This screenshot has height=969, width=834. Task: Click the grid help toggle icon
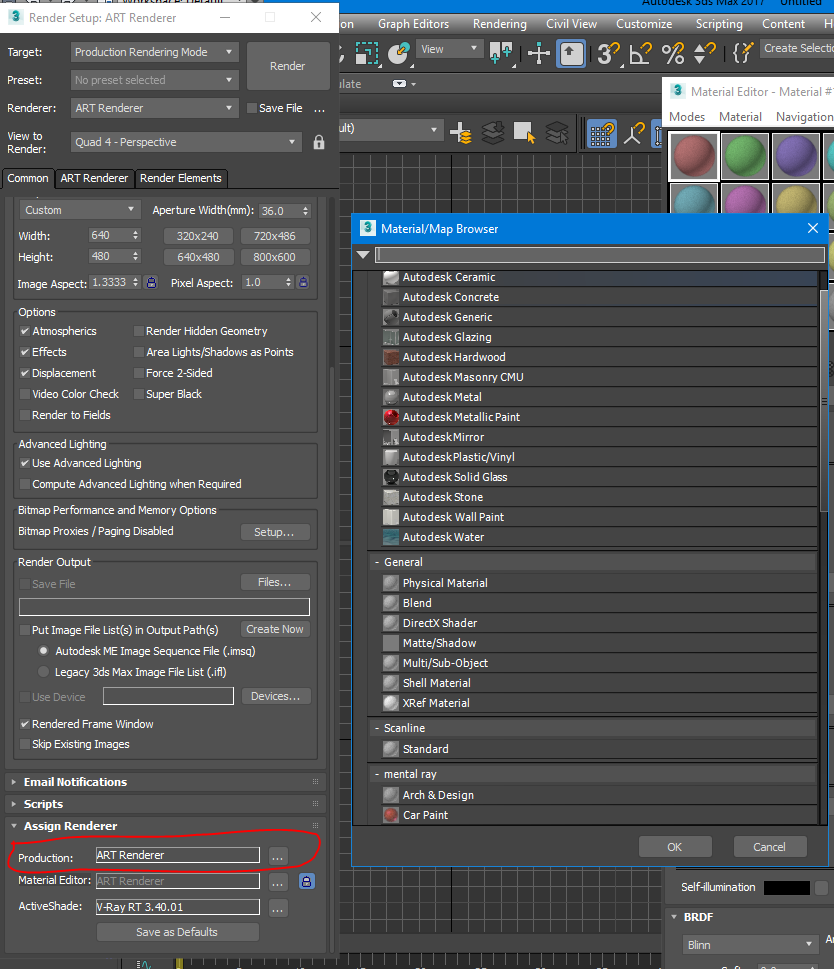pyautogui.click(x=601, y=133)
